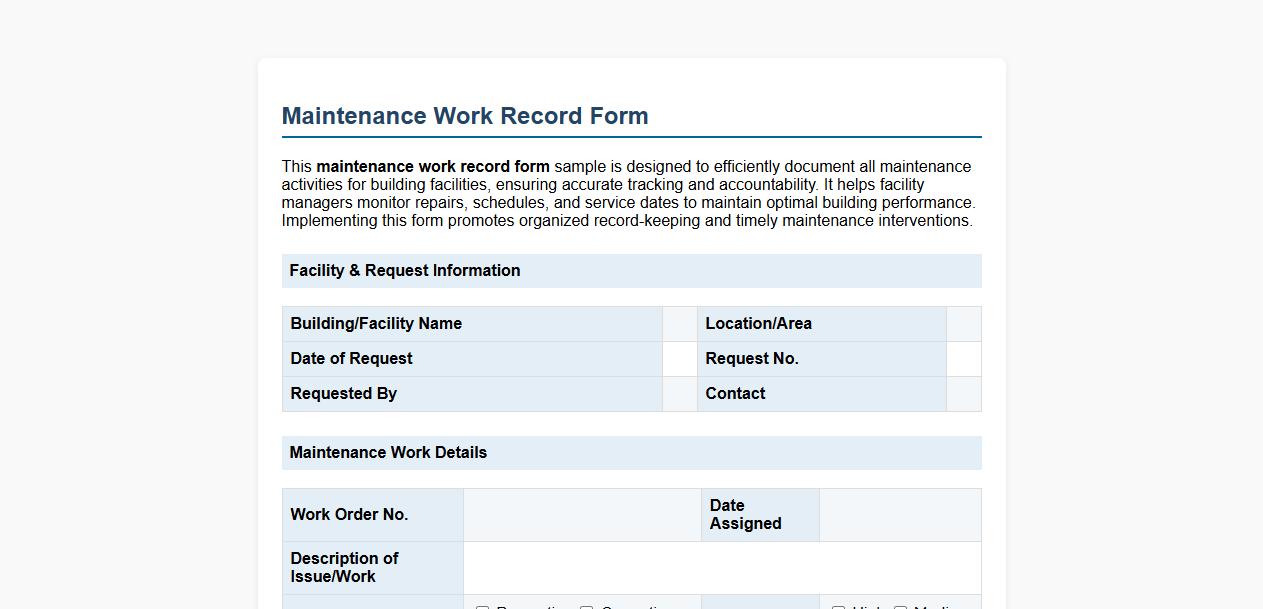Check the Corrective checkbox
Image resolution: width=1263 pixels, height=609 pixels.
(586, 607)
